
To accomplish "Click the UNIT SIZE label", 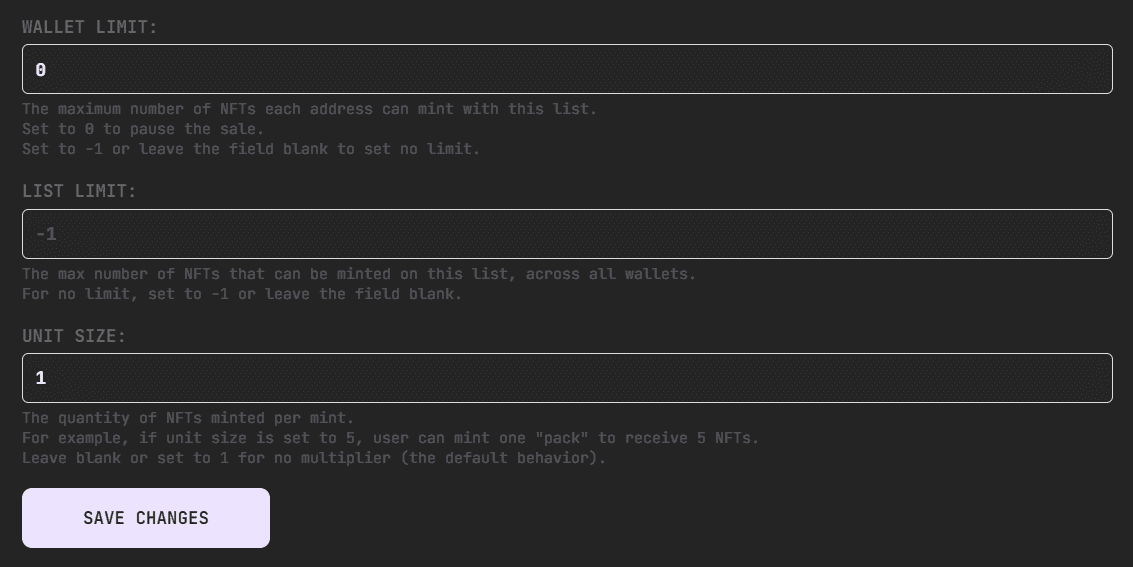I will pyautogui.click(x=74, y=336).
